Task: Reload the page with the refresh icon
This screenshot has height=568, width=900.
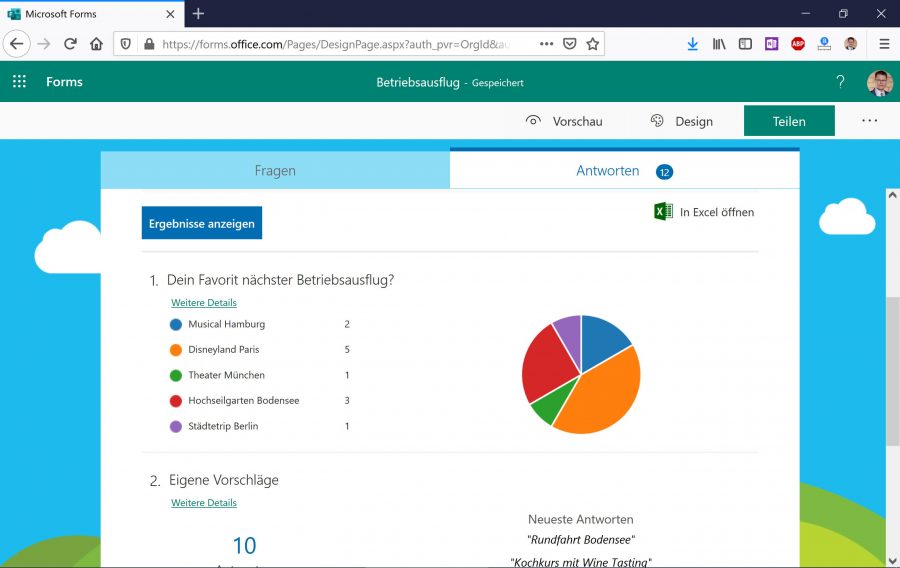Action: pos(70,44)
